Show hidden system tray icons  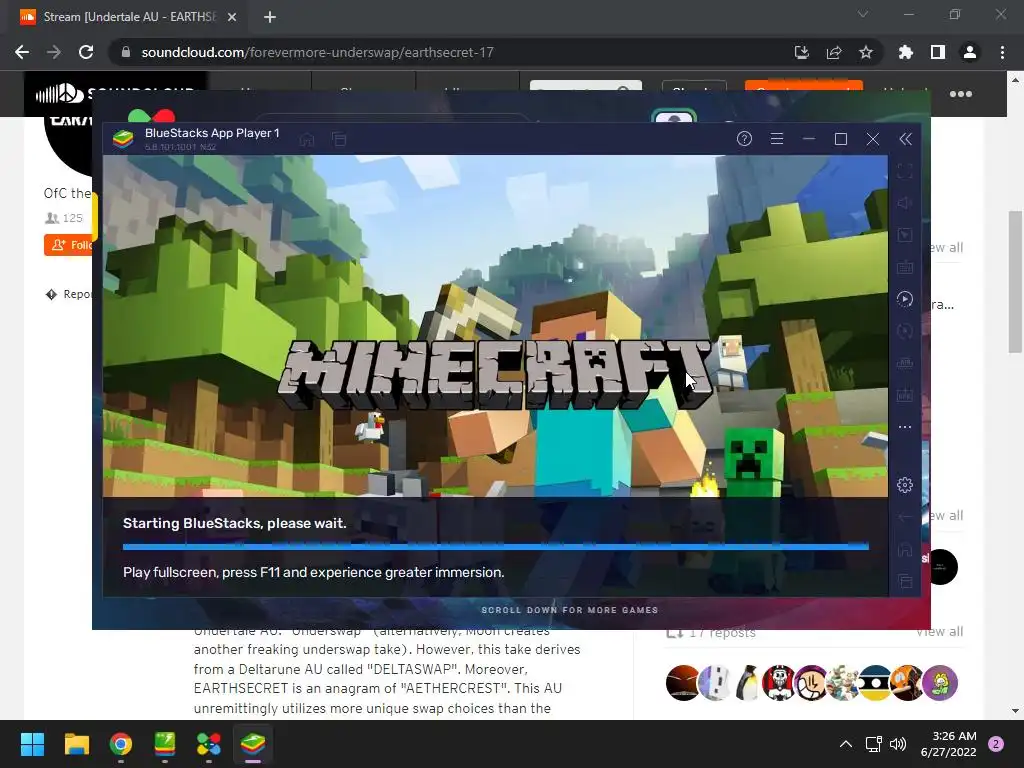(x=846, y=744)
